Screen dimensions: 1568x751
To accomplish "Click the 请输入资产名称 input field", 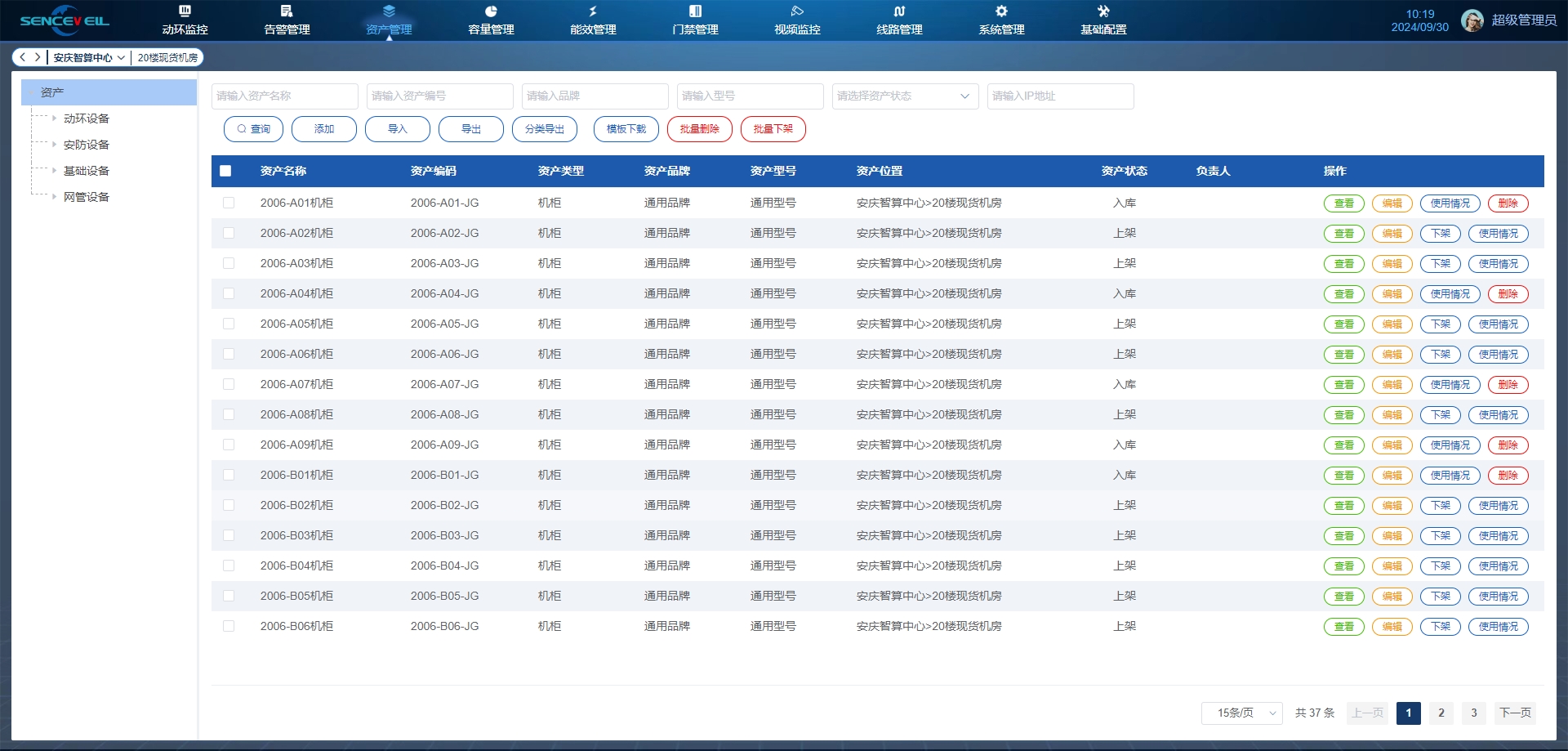I will pos(284,96).
